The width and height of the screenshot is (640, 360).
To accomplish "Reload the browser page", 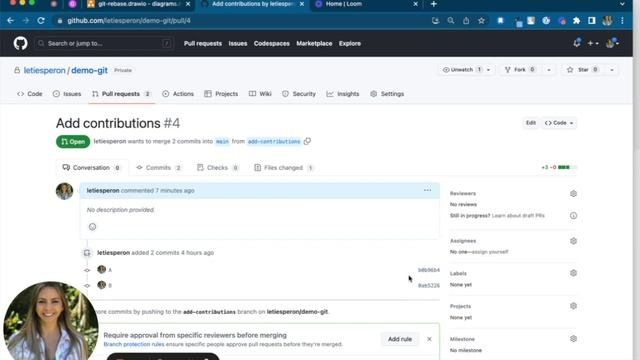I will coord(41,20).
